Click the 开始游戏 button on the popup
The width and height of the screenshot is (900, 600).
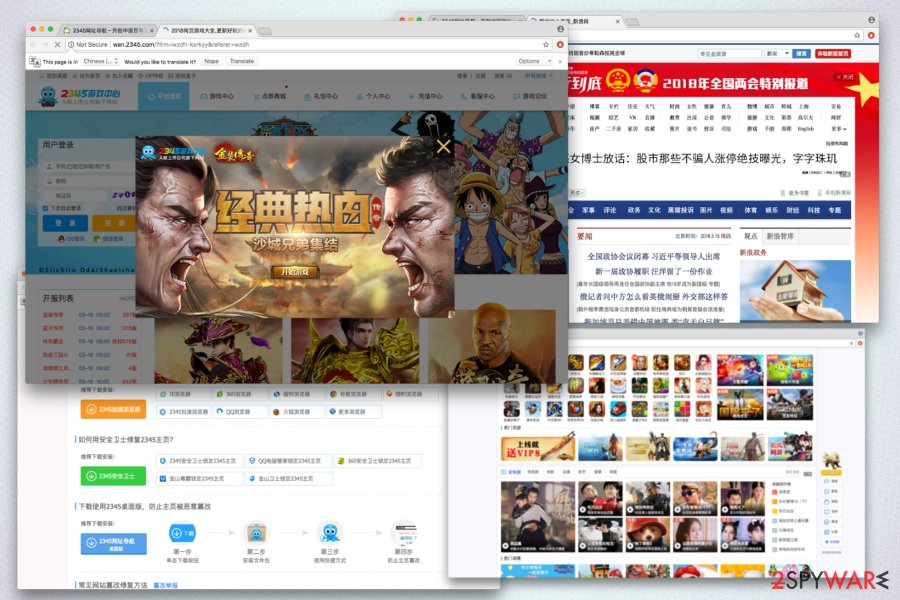tap(295, 271)
